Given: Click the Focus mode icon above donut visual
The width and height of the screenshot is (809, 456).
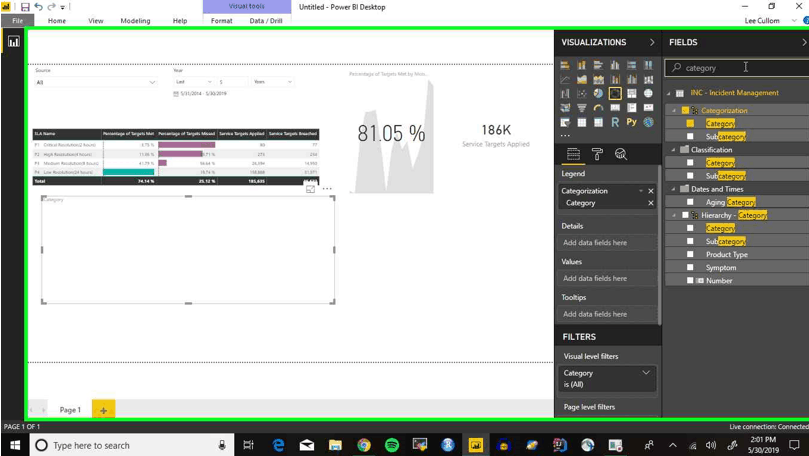Looking at the screenshot, I should (x=311, y=189).
